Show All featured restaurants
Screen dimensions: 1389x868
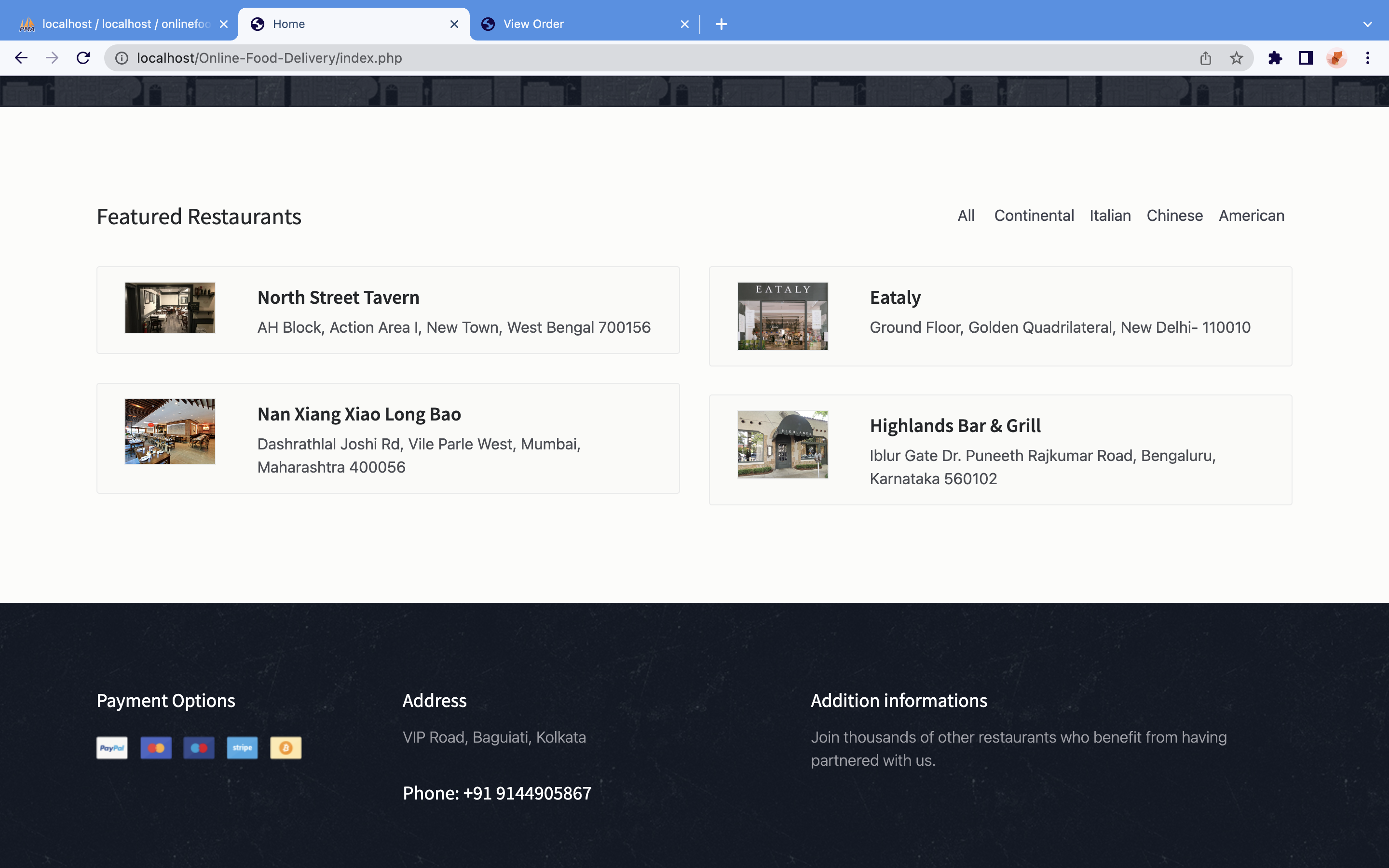[966, 216]
